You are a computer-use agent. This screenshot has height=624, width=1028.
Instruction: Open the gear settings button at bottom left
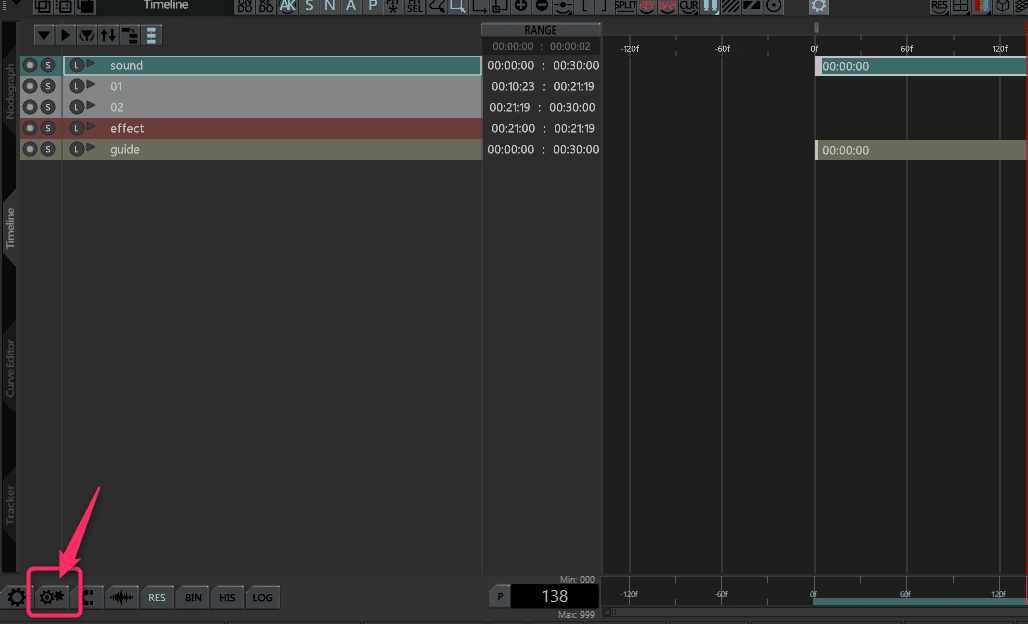tap(16, 597)
